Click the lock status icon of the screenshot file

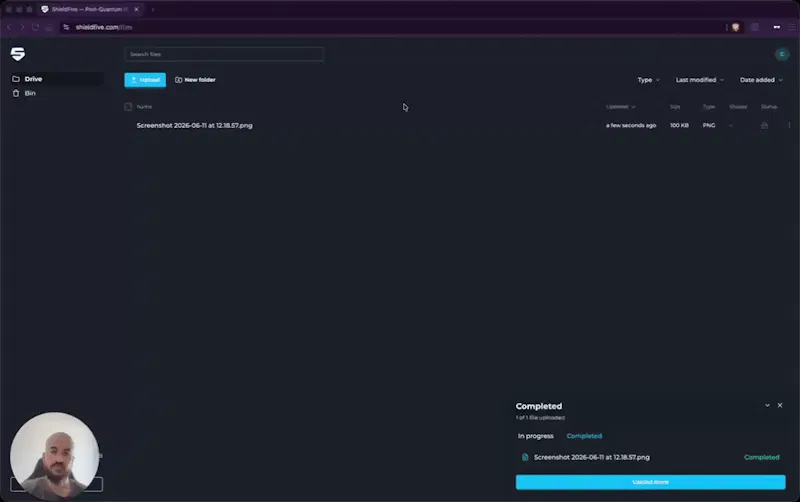point(764,126)
